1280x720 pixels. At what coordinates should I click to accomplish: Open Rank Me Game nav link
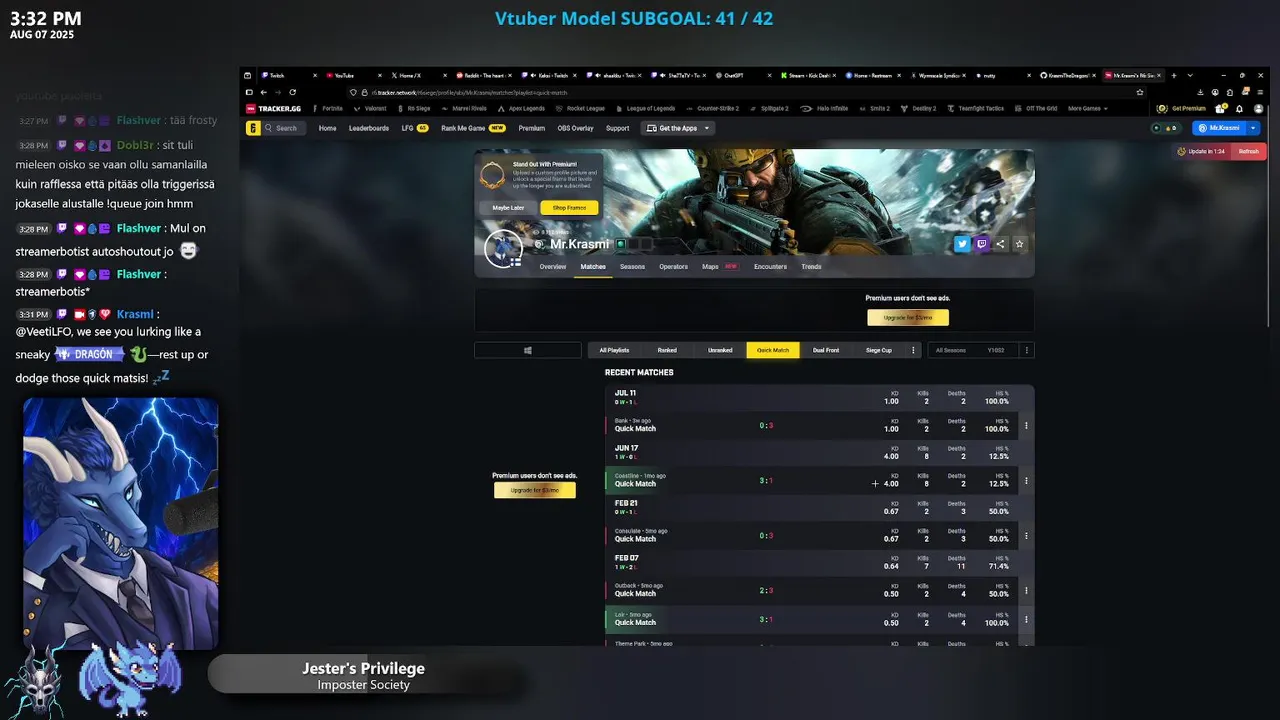point(473,128)
